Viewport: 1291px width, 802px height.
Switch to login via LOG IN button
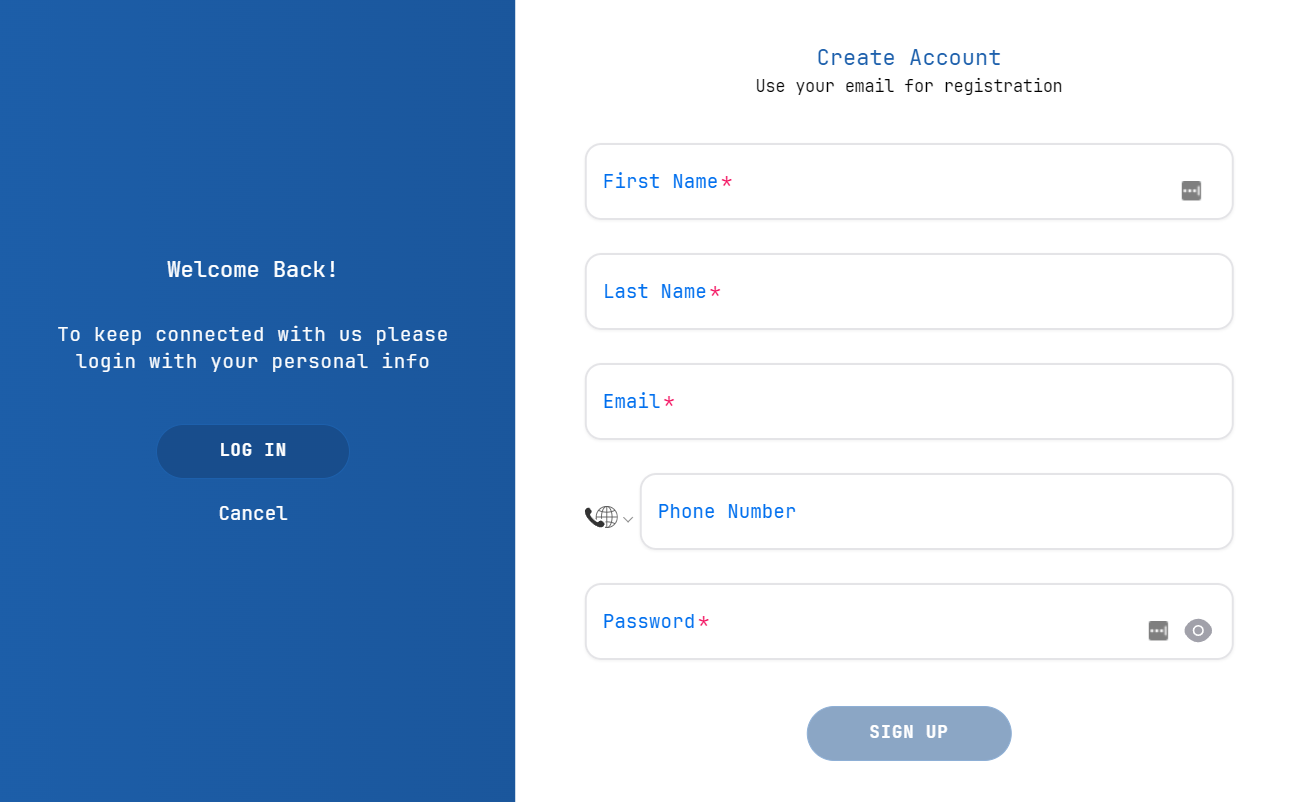tap(253, 451)
